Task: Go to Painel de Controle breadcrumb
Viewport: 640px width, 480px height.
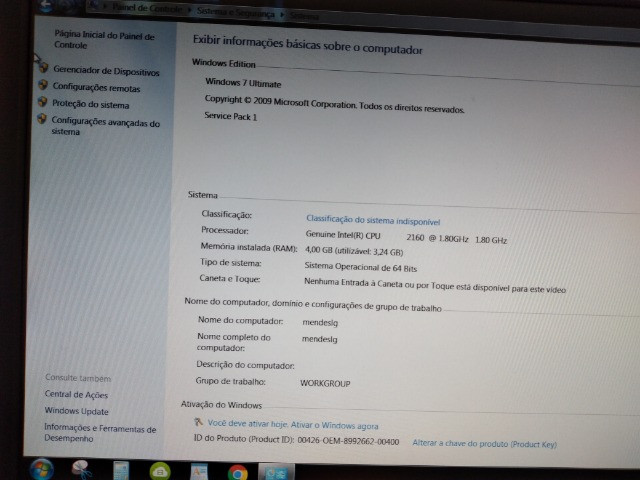Action: point(147,8)
